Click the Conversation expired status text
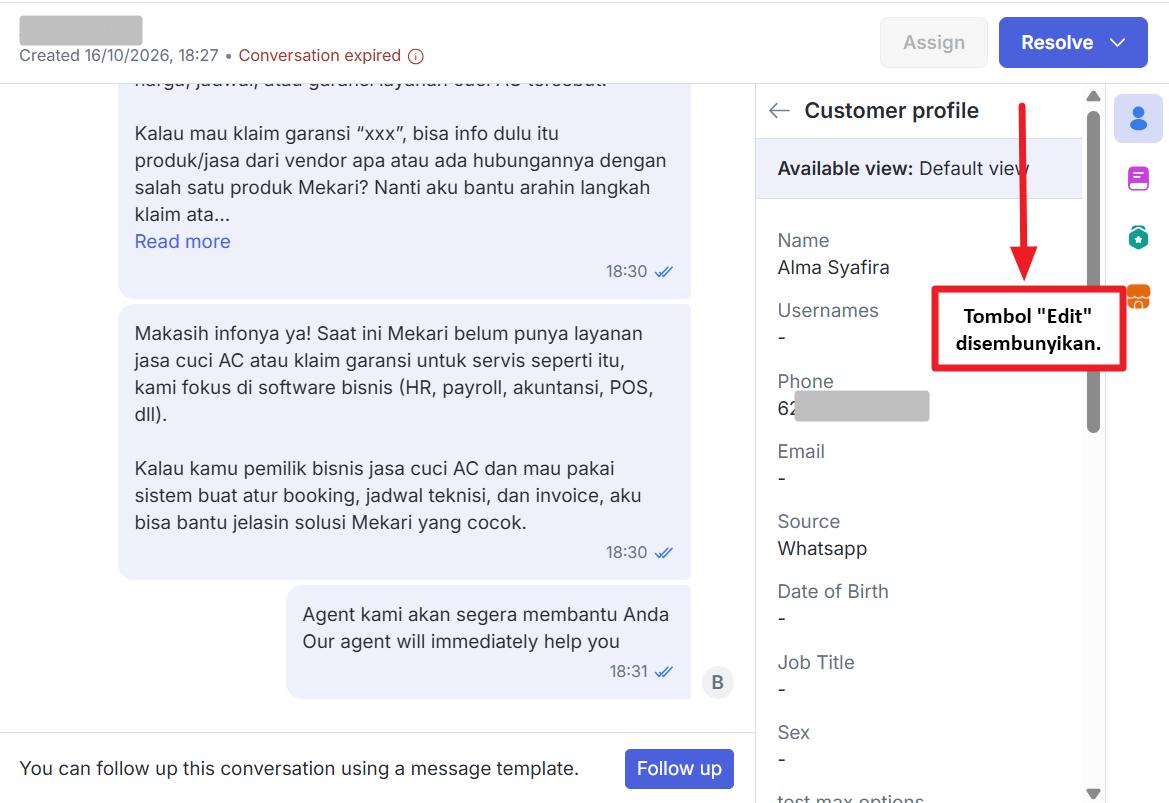 [x=320, y=56]
